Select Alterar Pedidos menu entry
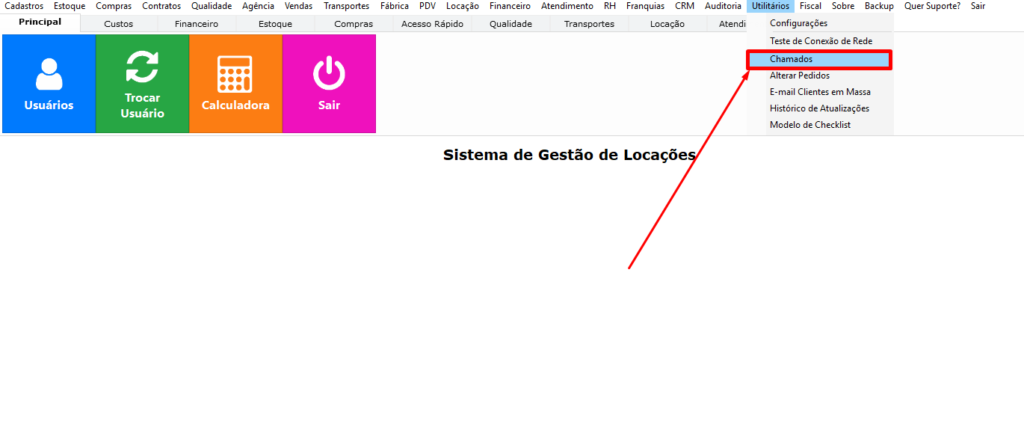 coord(799,75)
